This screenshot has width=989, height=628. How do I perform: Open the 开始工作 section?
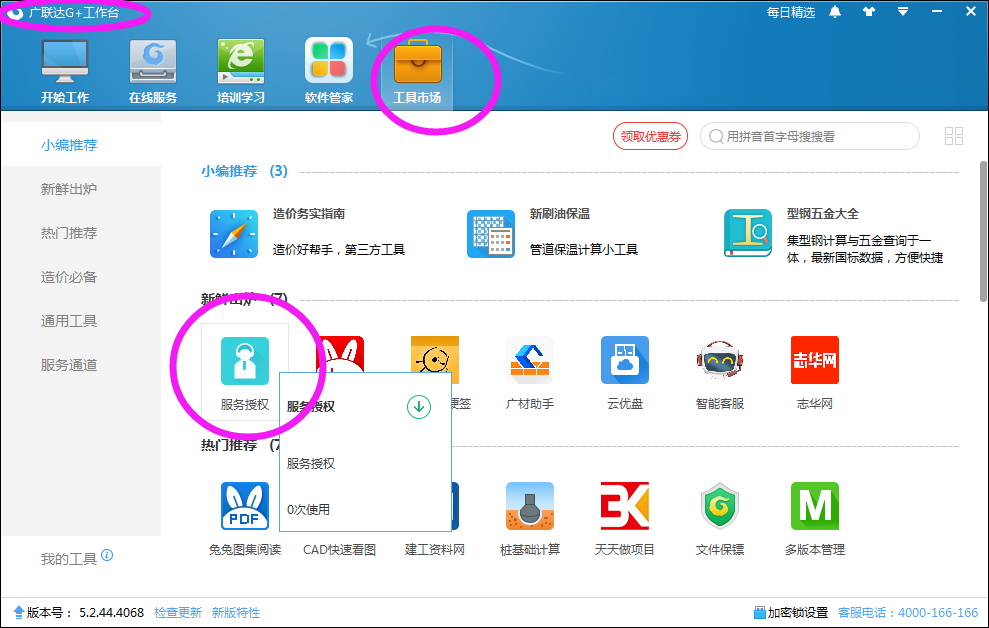click(65, 71)
